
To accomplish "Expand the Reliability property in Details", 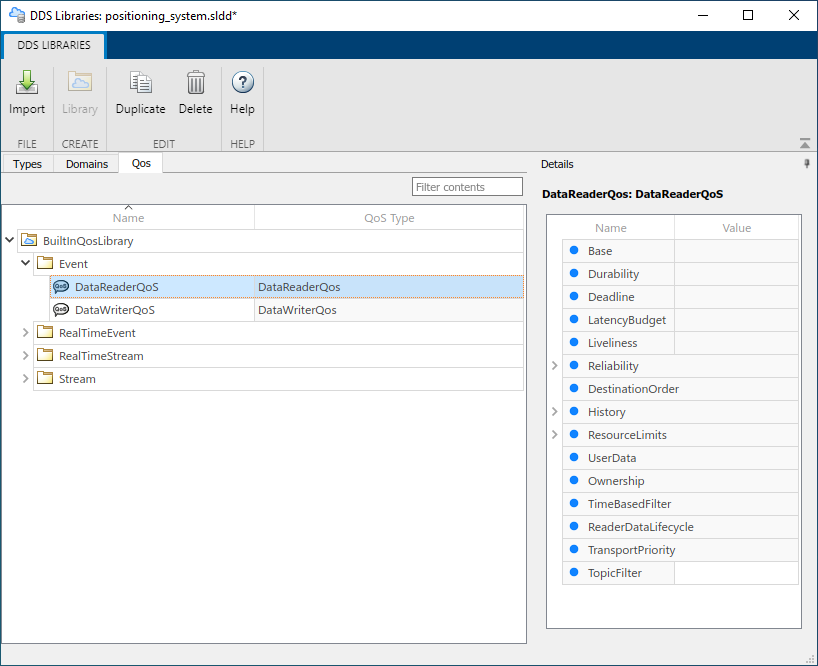I will coord(554,365).
